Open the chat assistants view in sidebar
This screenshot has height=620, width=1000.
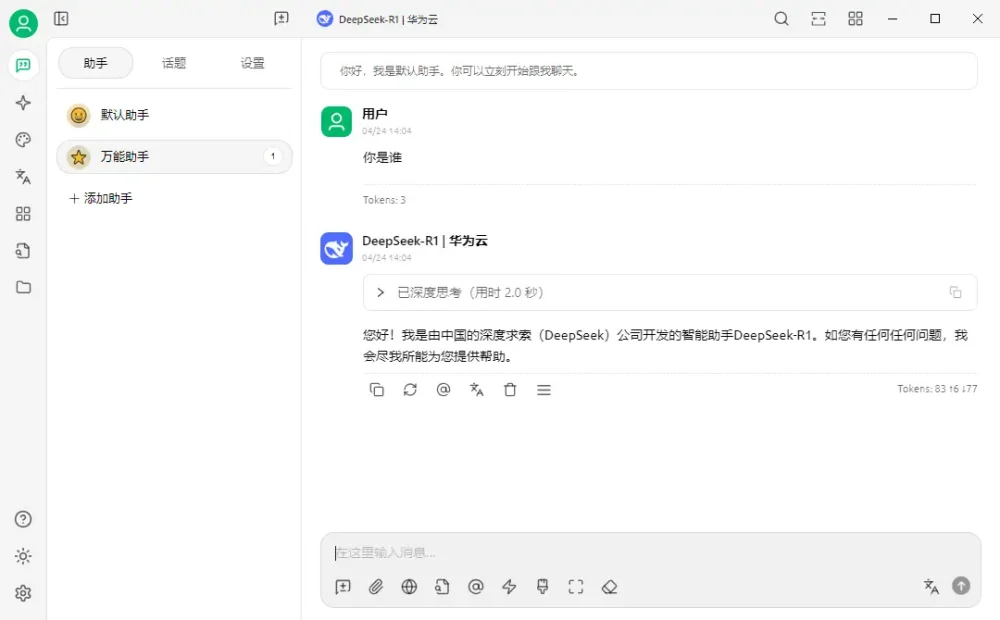pyautogui.click(x=24, y=65)
